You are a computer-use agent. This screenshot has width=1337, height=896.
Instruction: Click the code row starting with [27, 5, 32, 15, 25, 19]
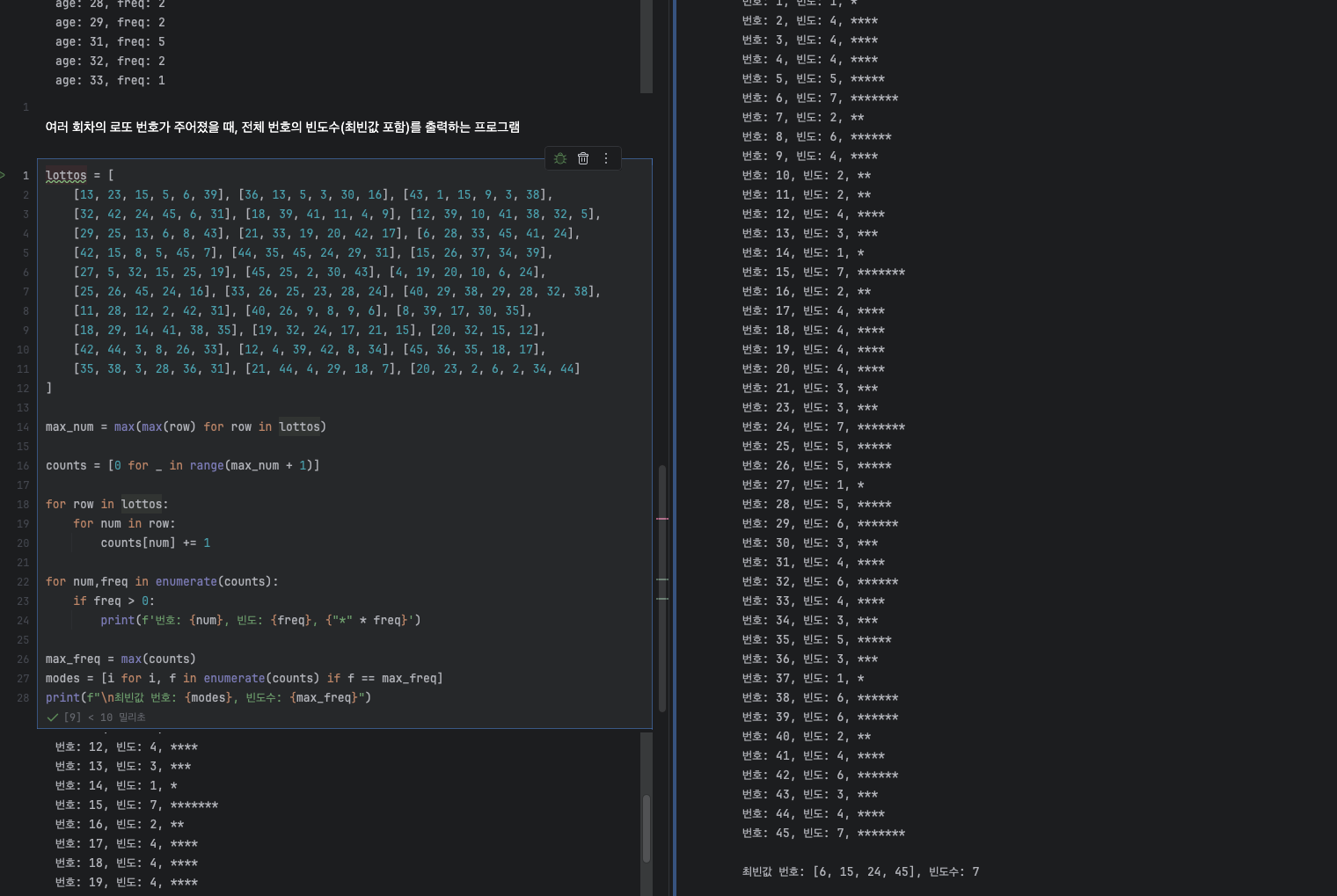(x=310, y=272)
